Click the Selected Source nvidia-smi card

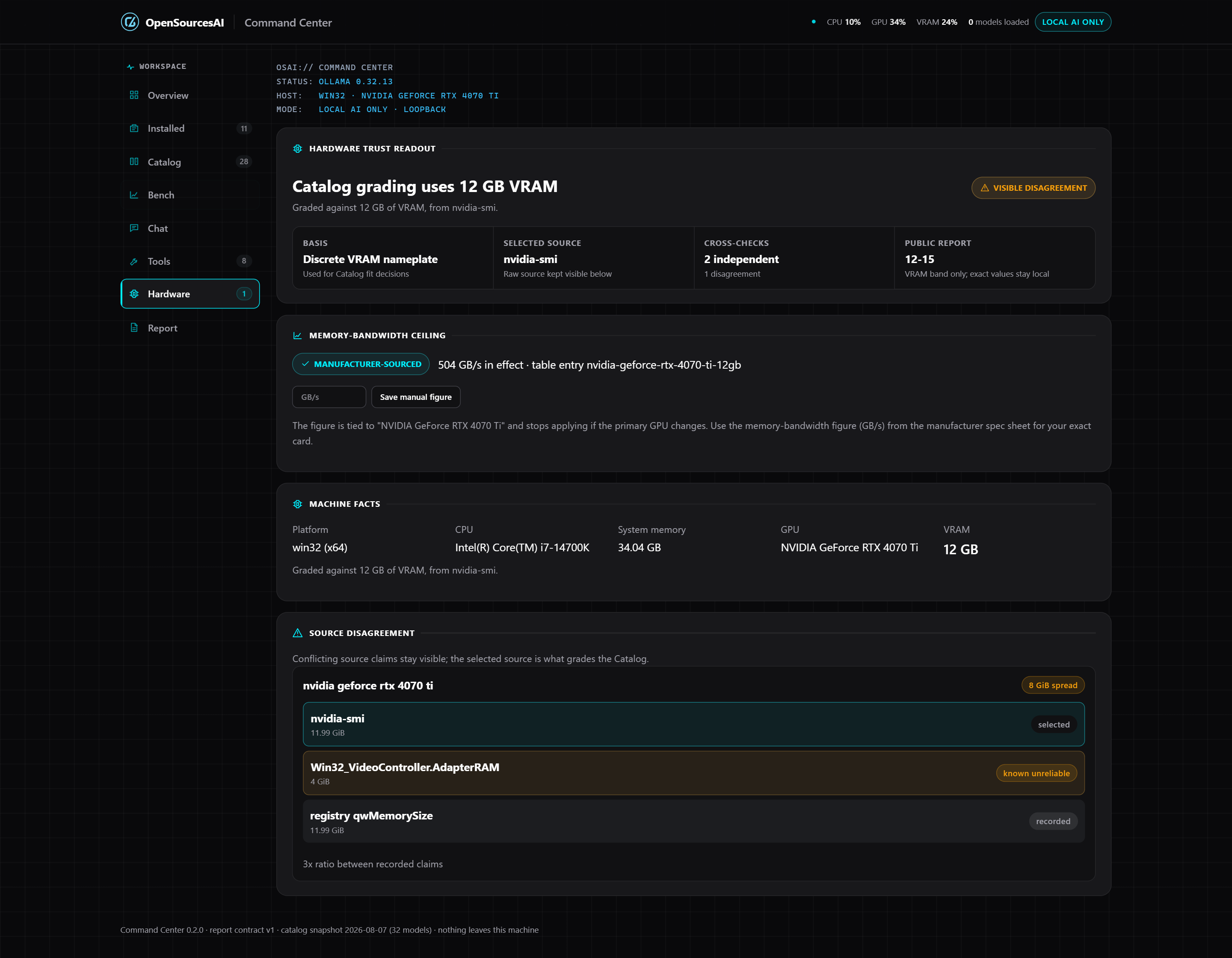pos(593,258)
